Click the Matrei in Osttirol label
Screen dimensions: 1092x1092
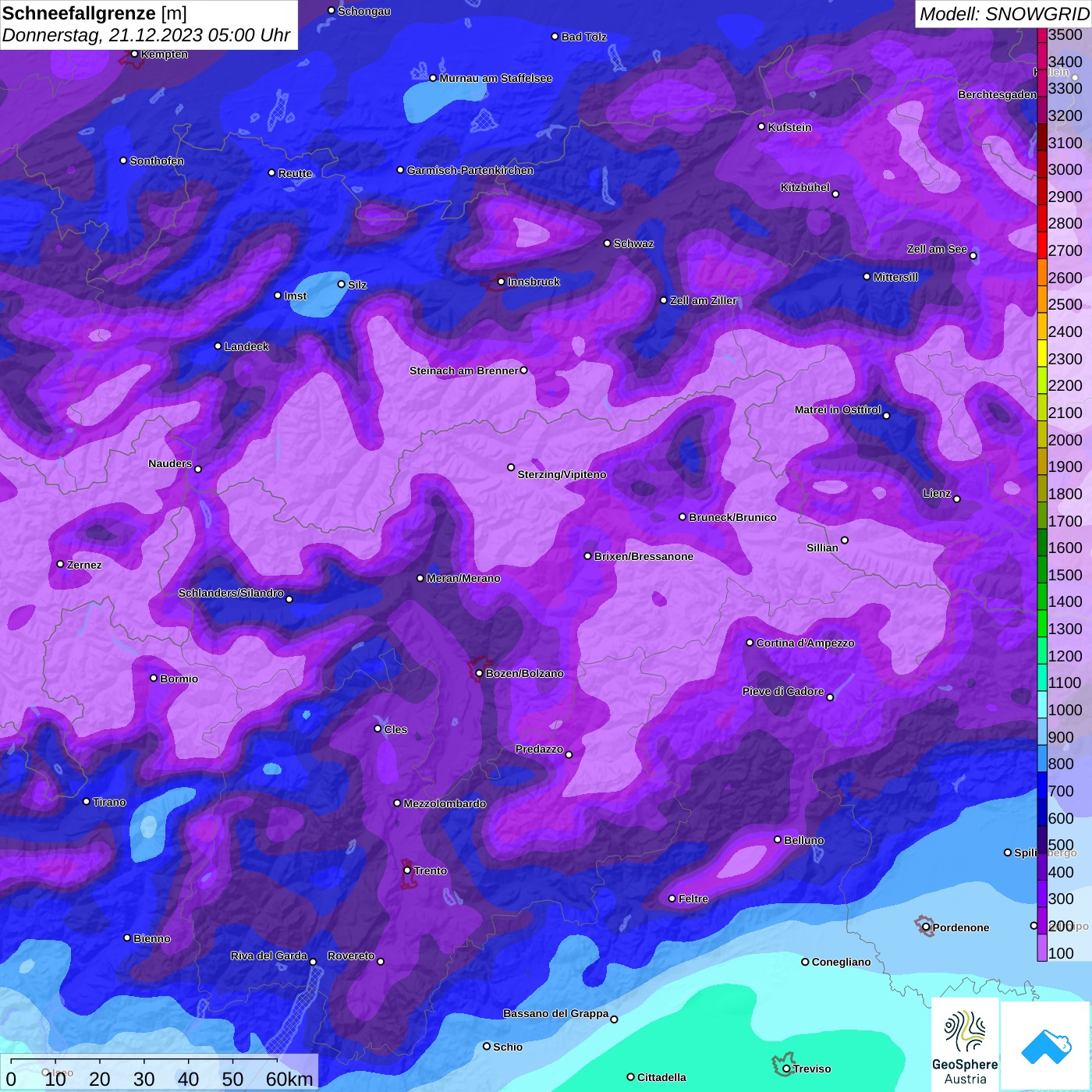pos(838,409)
